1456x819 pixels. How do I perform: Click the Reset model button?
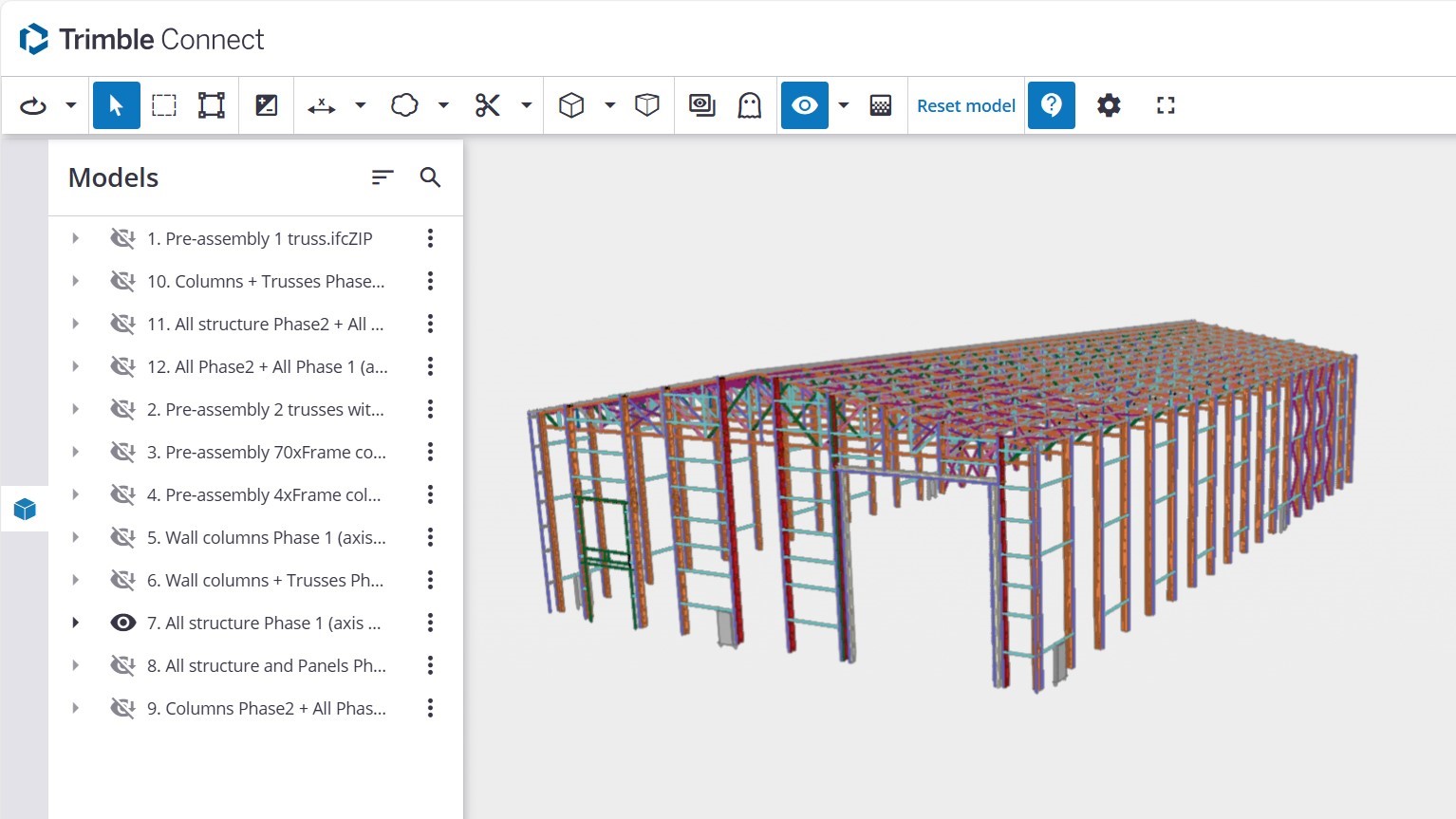965,105
